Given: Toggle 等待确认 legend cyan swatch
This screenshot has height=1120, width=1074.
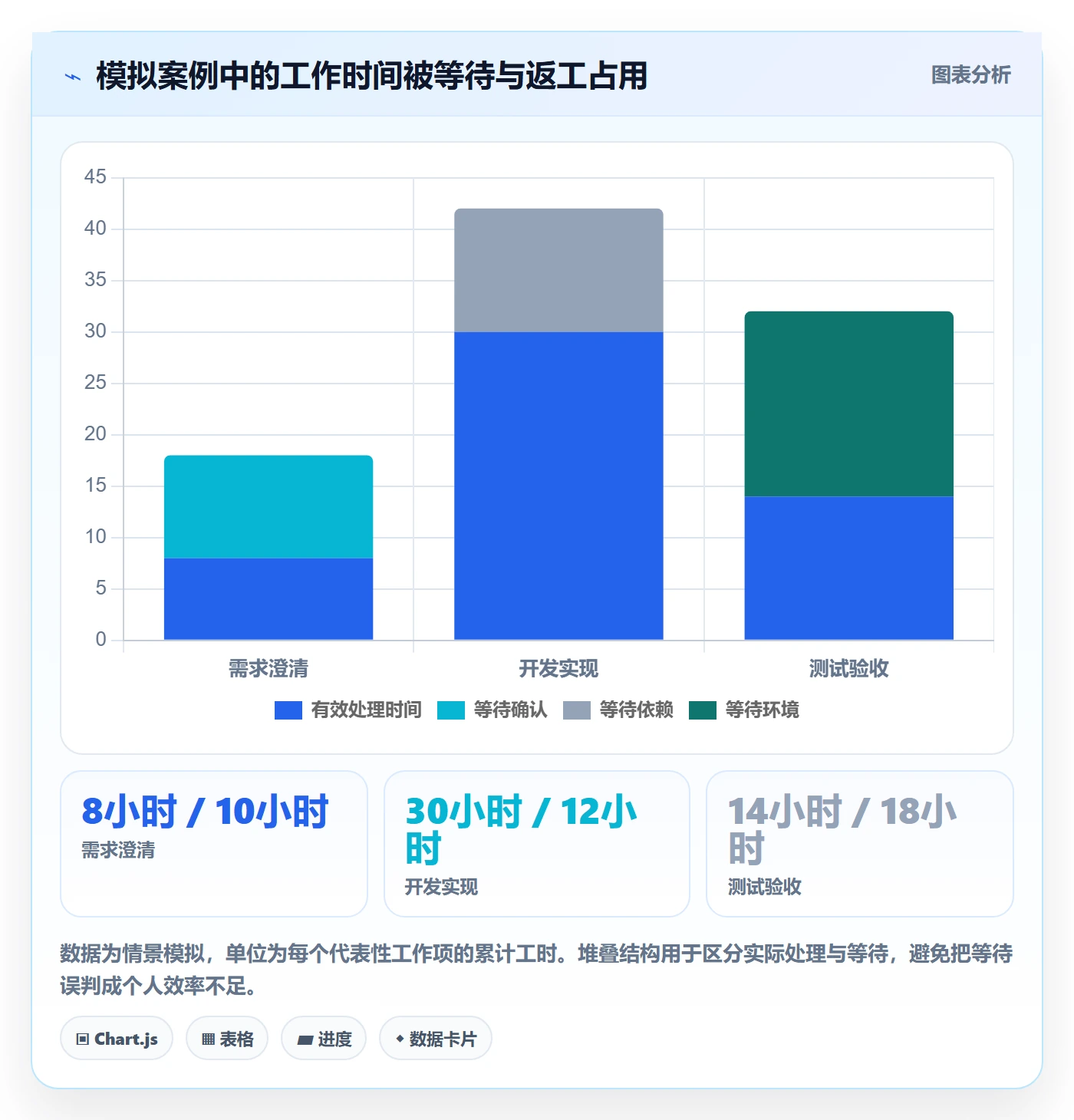Looking at the screenshot, I should (x=451, y=710).
